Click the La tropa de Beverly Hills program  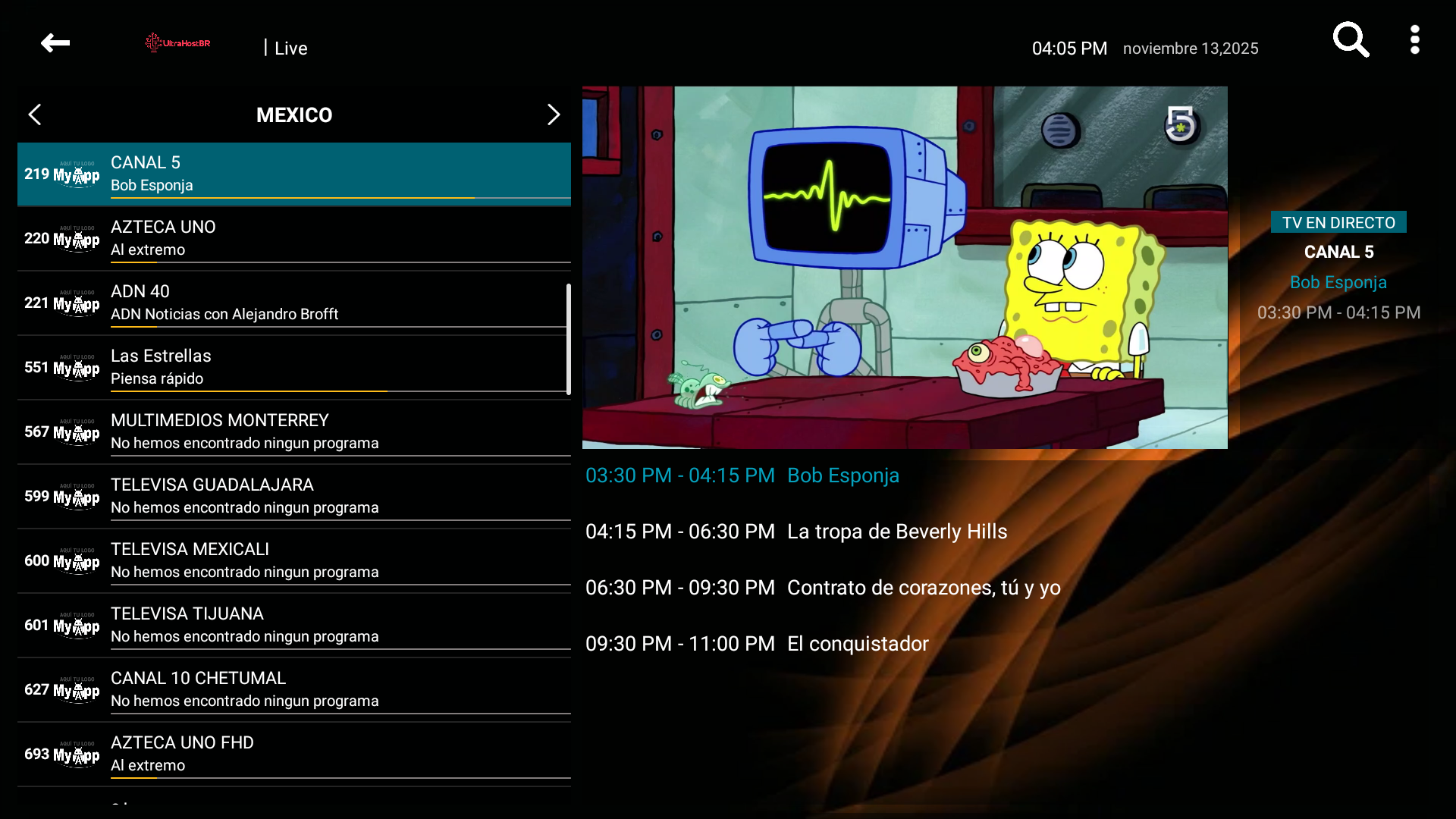[x=896, y=532]
